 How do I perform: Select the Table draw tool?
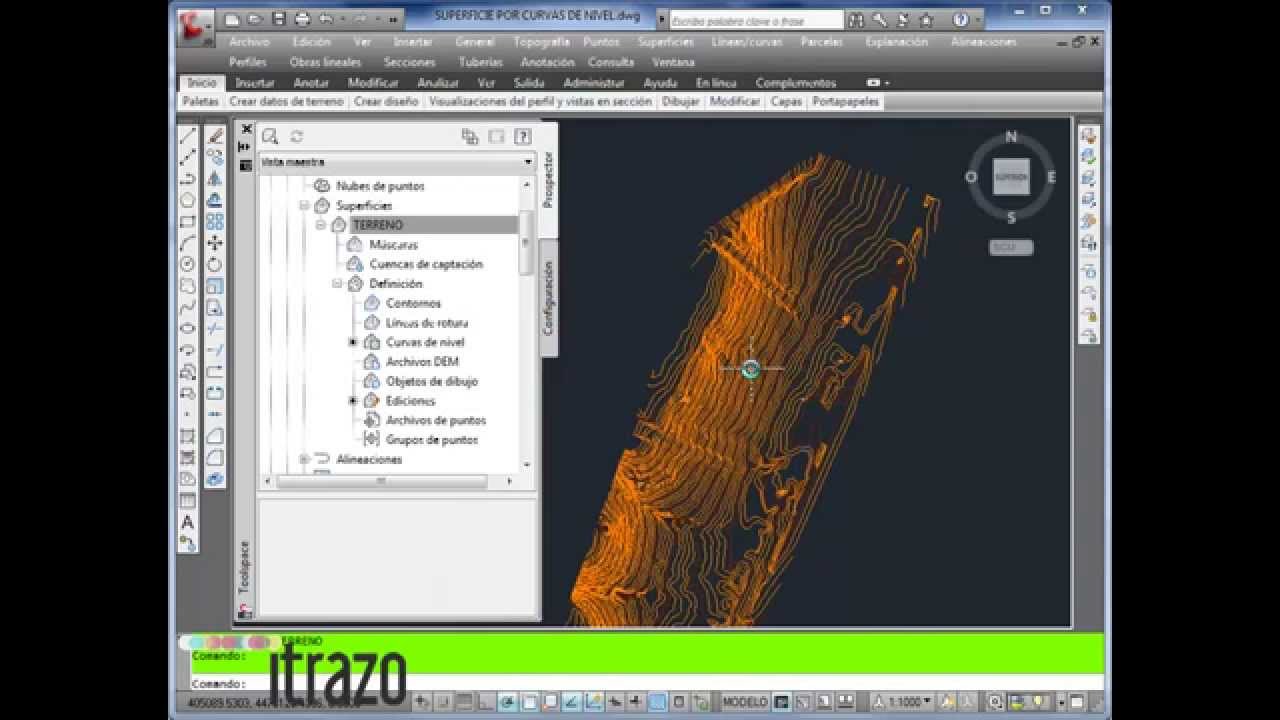coord(187,500)
